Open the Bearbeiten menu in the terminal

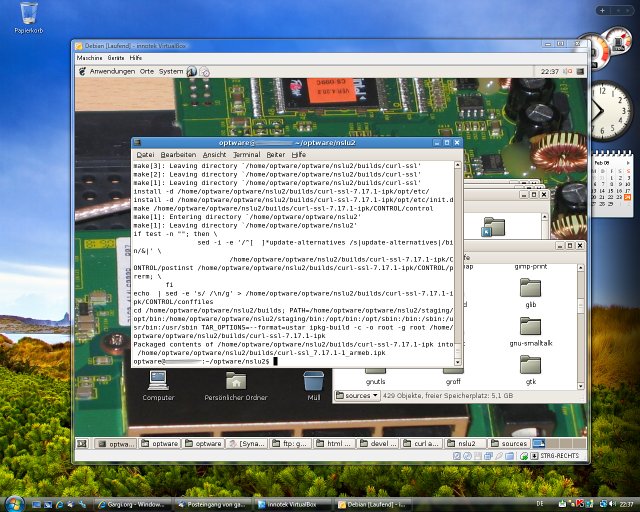click(x=178, y=155)
